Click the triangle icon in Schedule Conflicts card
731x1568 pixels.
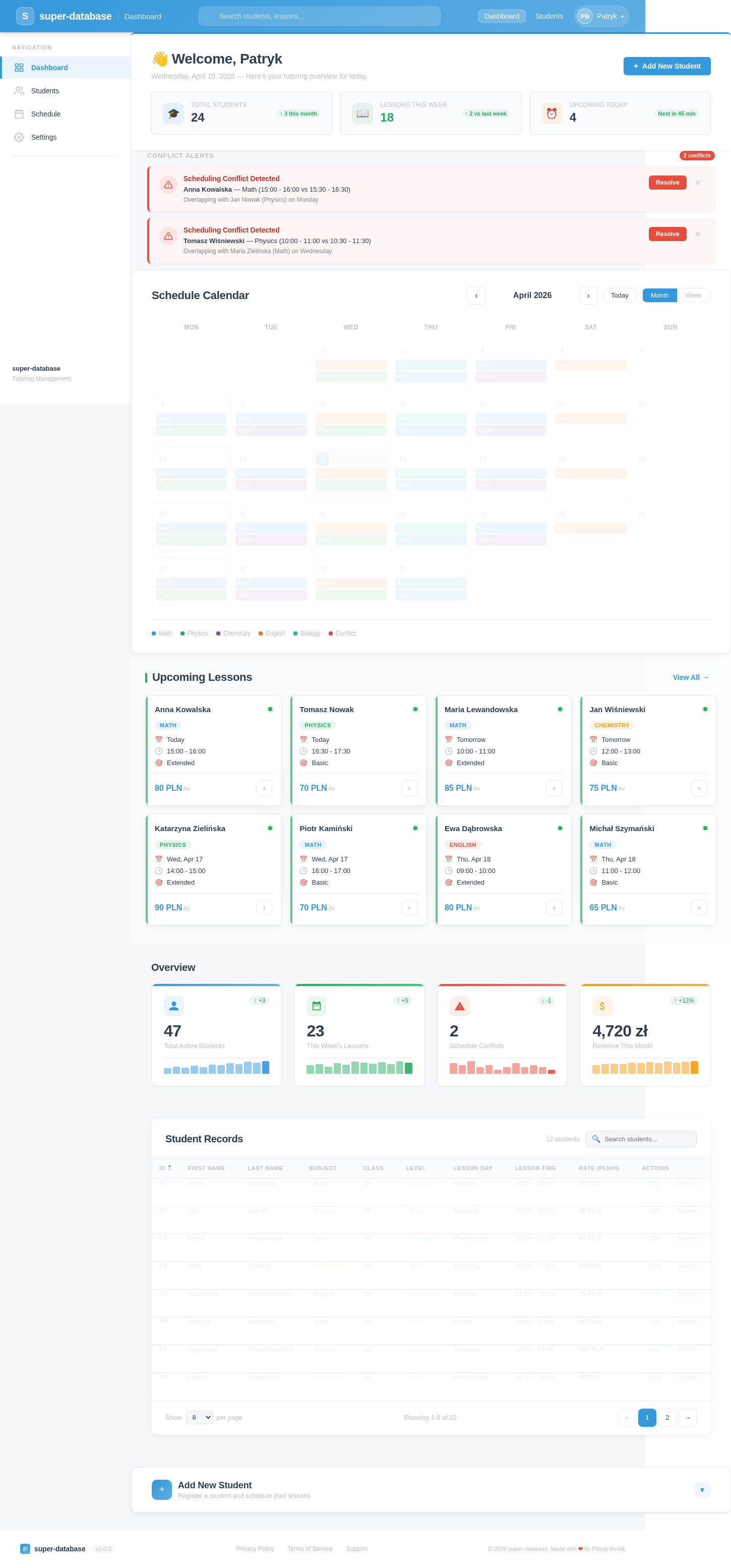(x=460, y=1006)
